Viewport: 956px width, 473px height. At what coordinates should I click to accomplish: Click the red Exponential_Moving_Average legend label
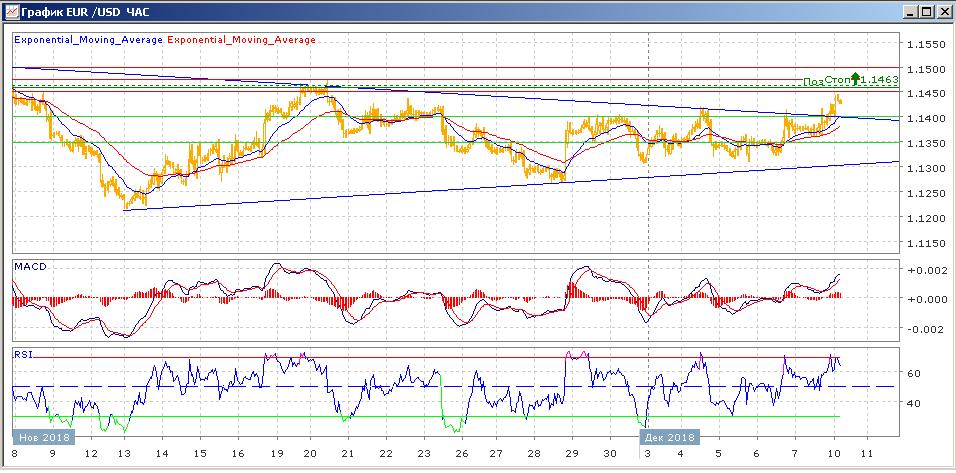click(241, 40)
